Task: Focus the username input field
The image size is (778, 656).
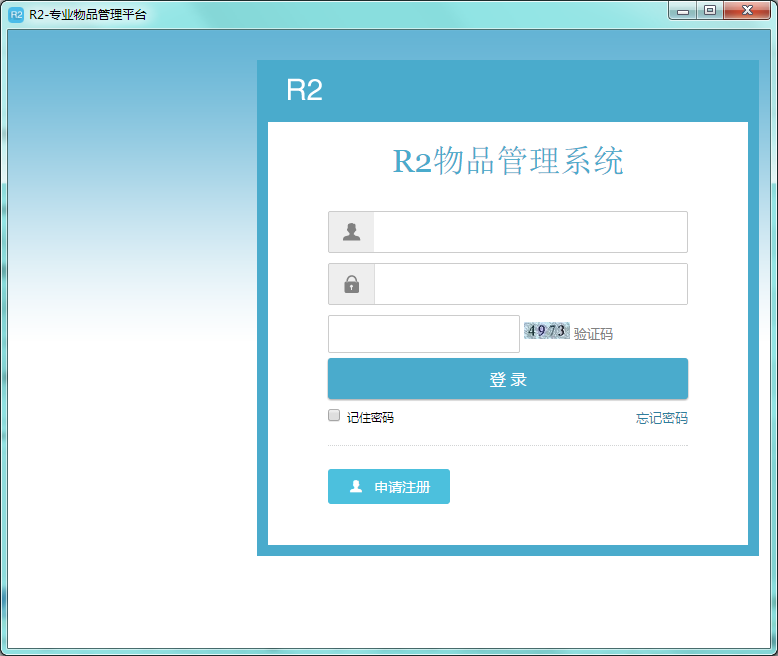Action: click(x=530, y=232)
